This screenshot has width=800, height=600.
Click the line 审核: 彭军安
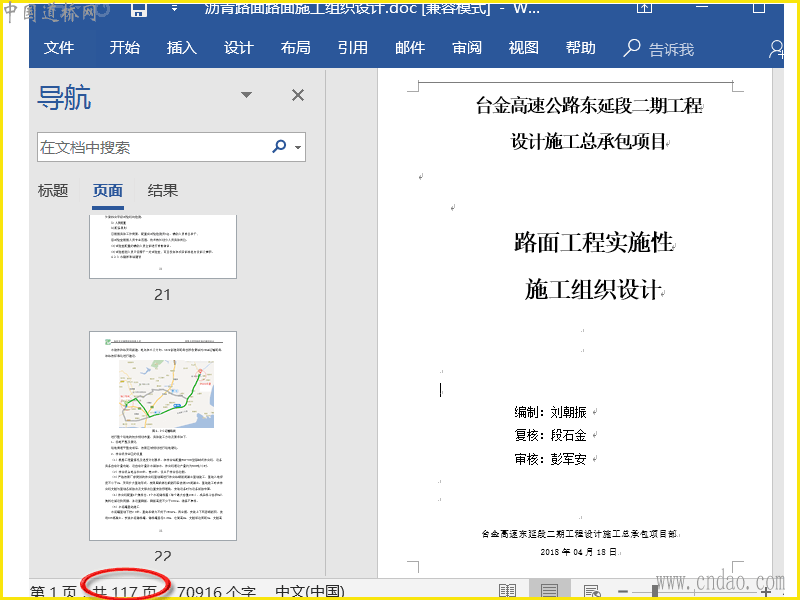click(x=551, y=459)
